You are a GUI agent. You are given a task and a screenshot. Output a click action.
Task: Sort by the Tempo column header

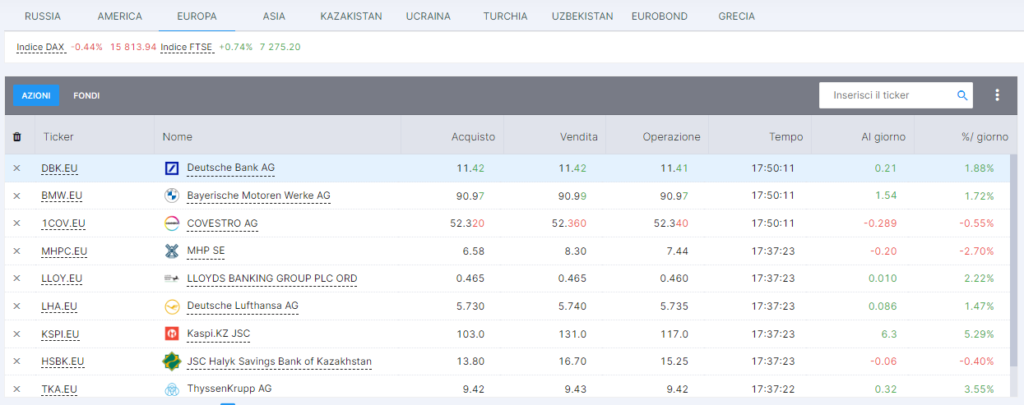click(x=786, y=137)
